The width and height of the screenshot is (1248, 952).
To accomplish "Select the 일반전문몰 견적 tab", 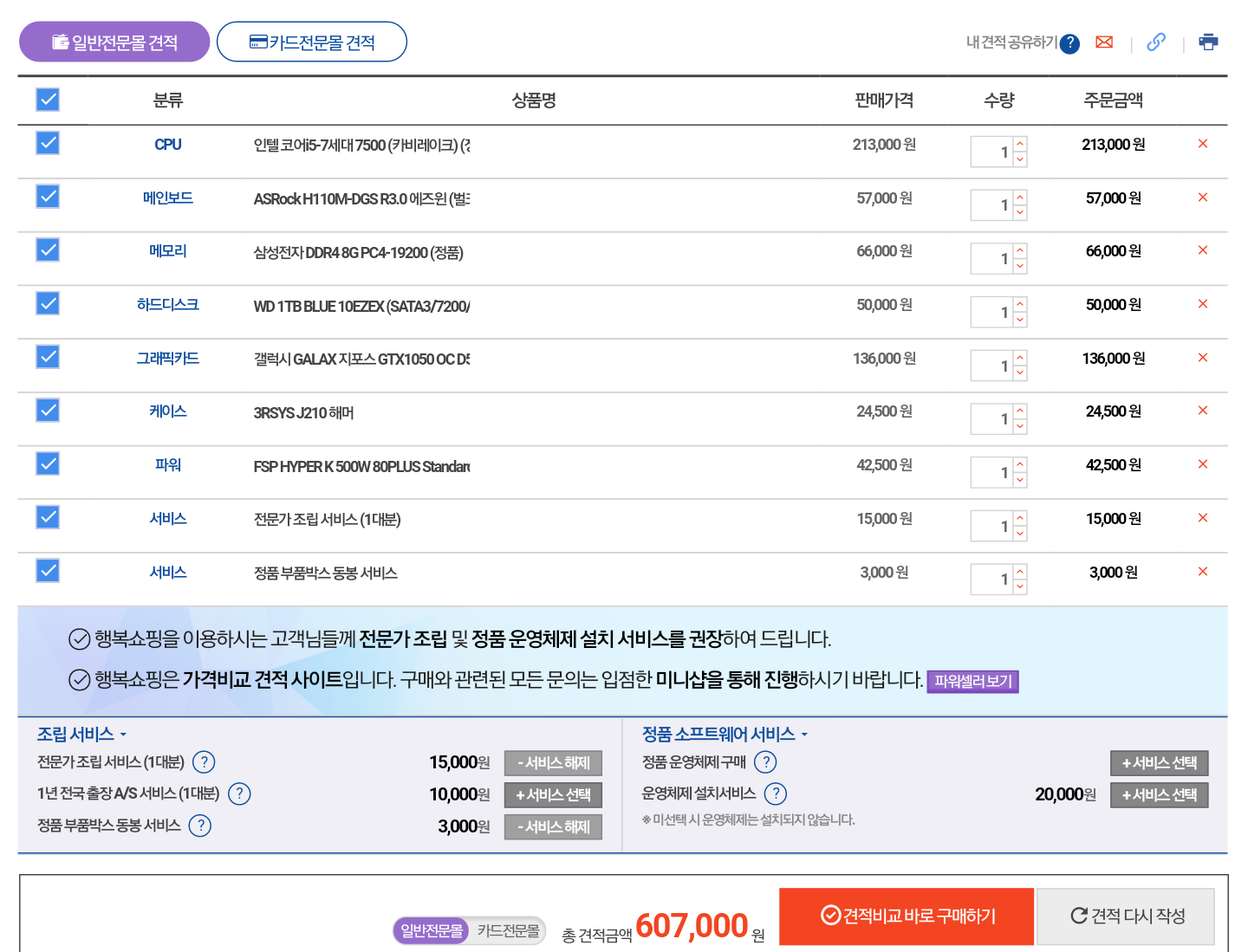I will click(x=114, y=42).
